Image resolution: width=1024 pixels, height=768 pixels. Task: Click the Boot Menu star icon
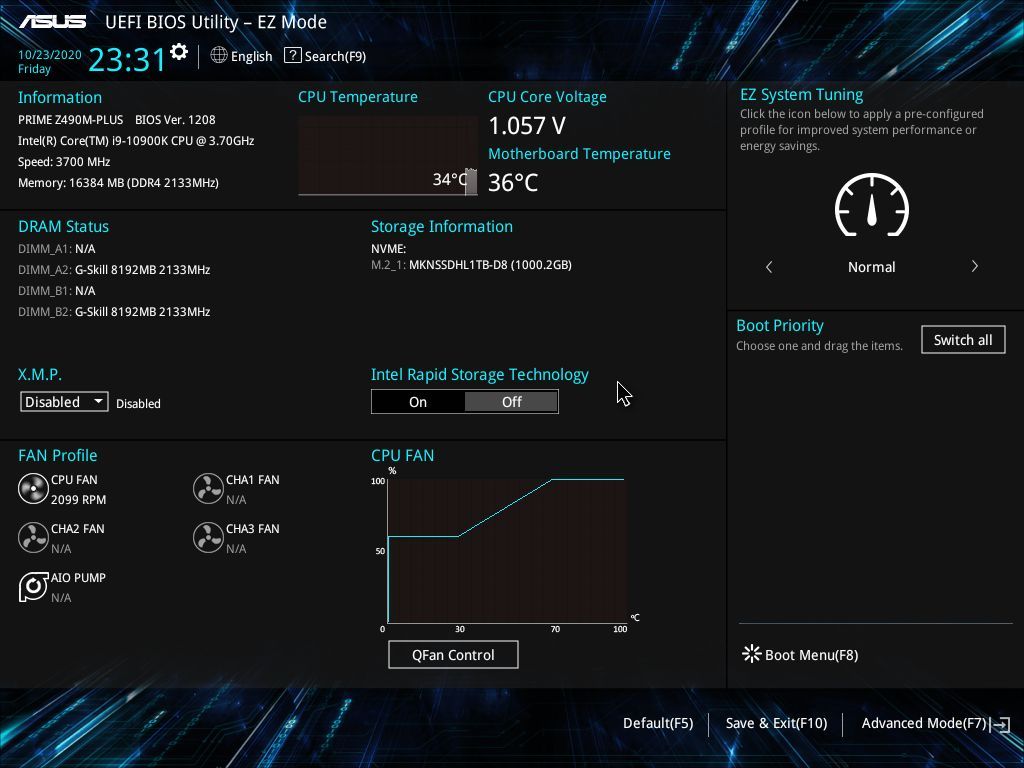coord(751,654)
